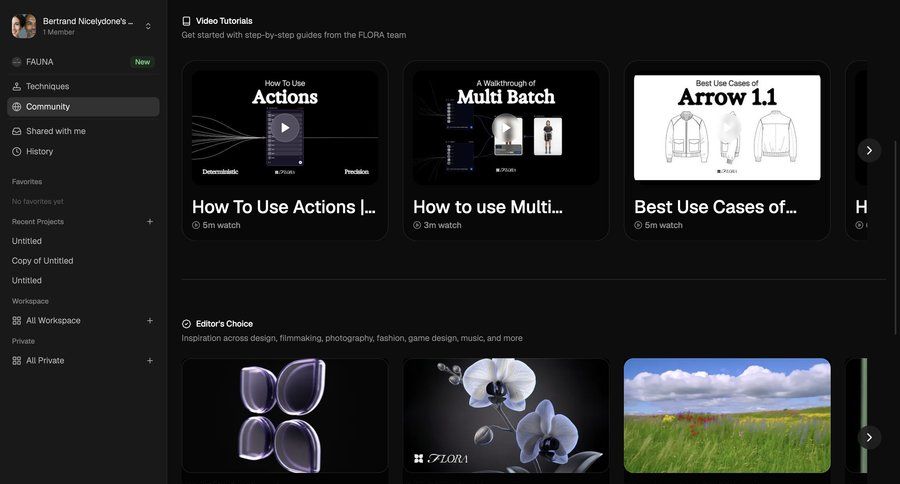Open the wildflower meadow thumbnail
This screenshot has width=900, height=484.
[727, 416]
